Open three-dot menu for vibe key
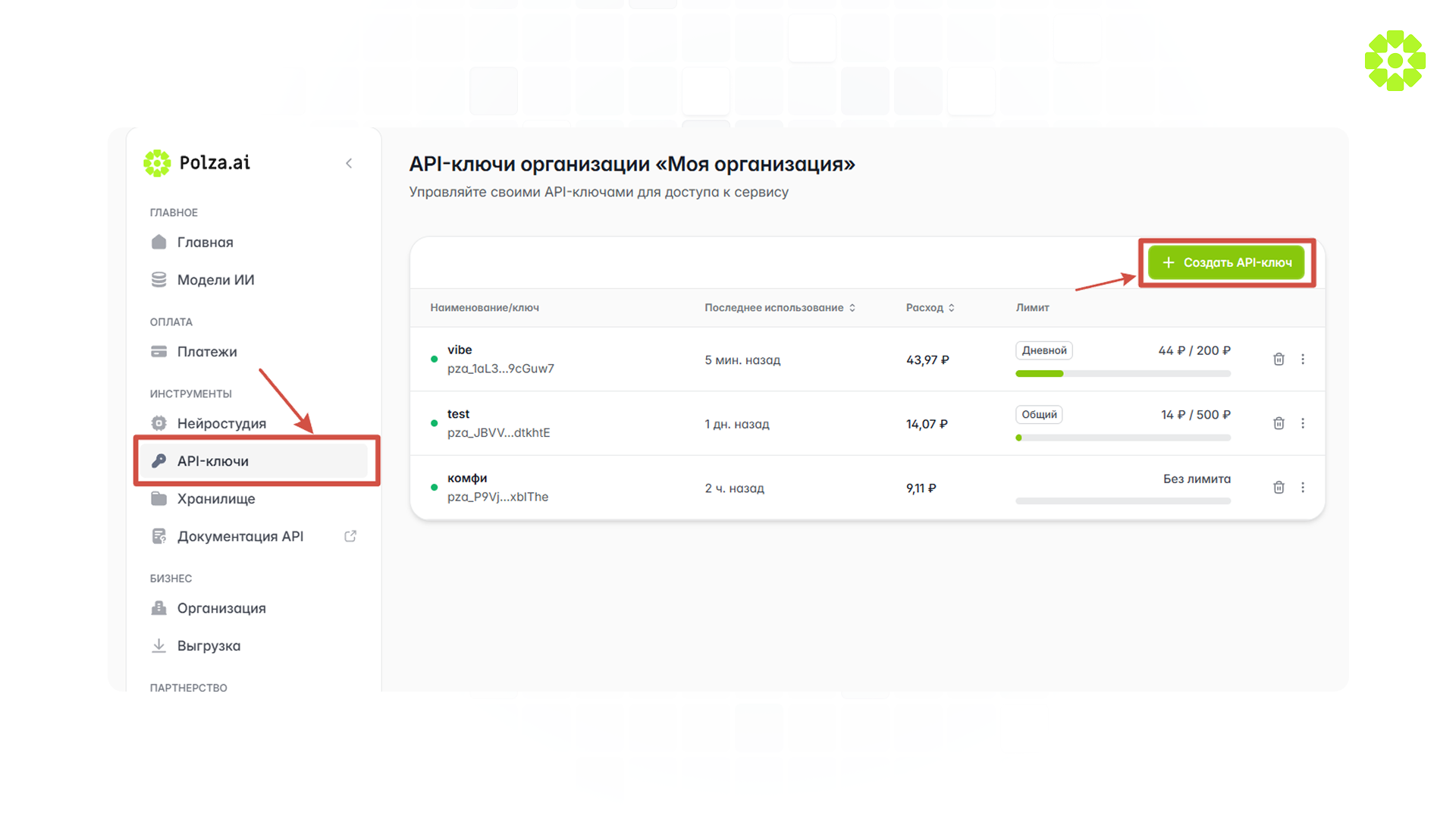 pos(1303,359)
